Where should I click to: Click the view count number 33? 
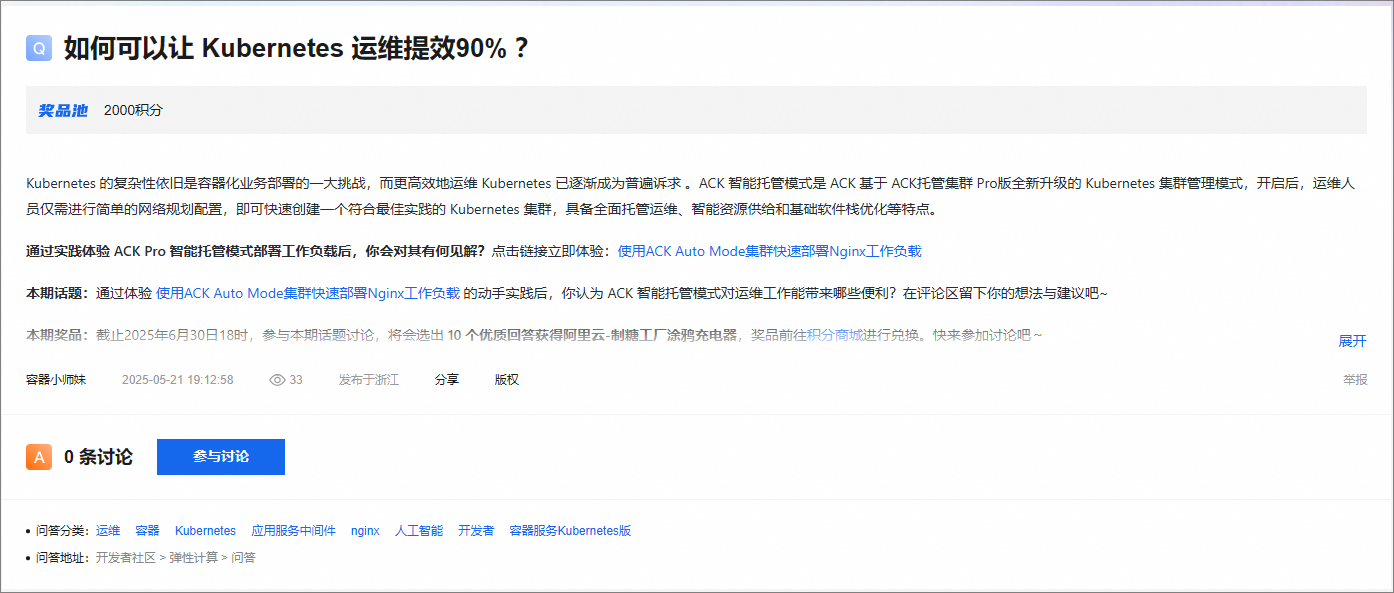click(x=296, y=380)
